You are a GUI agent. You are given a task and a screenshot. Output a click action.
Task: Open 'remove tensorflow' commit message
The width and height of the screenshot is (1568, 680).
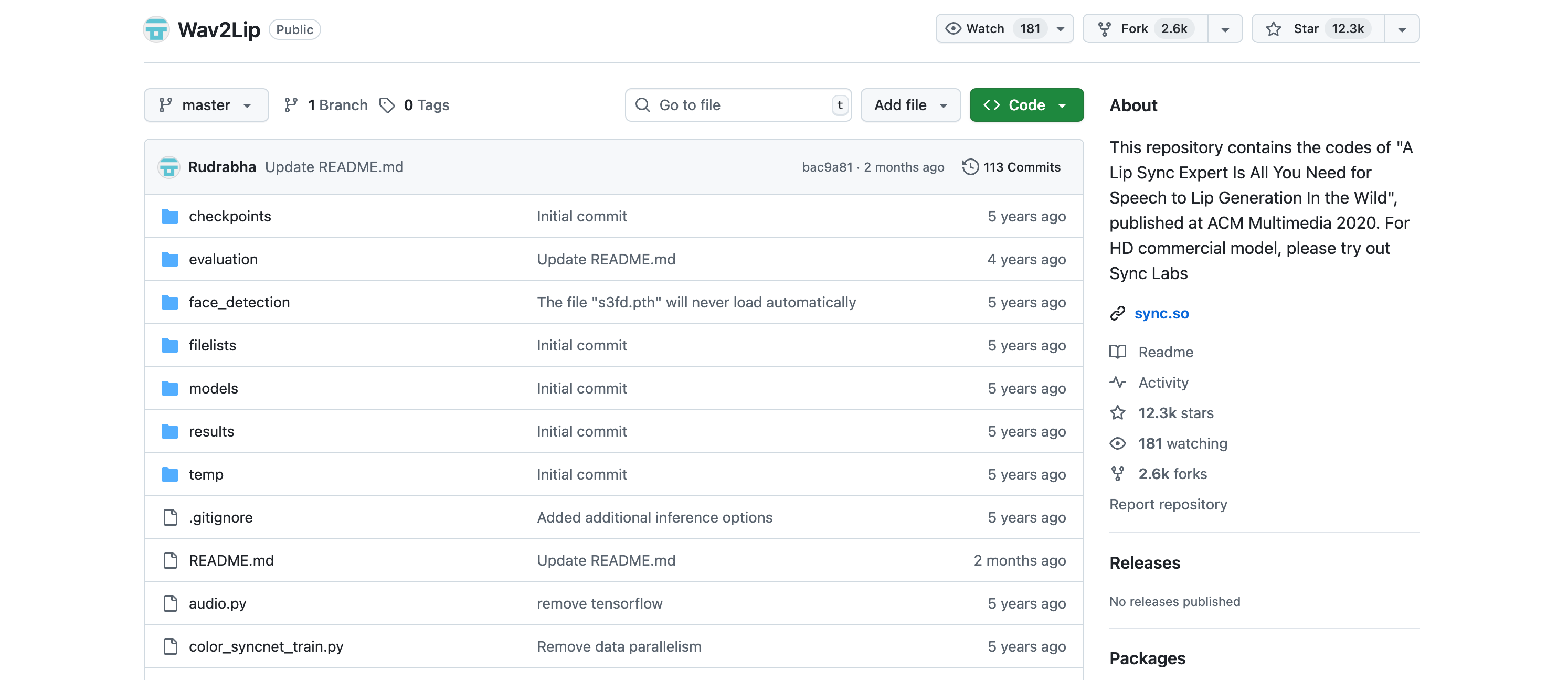600,603
